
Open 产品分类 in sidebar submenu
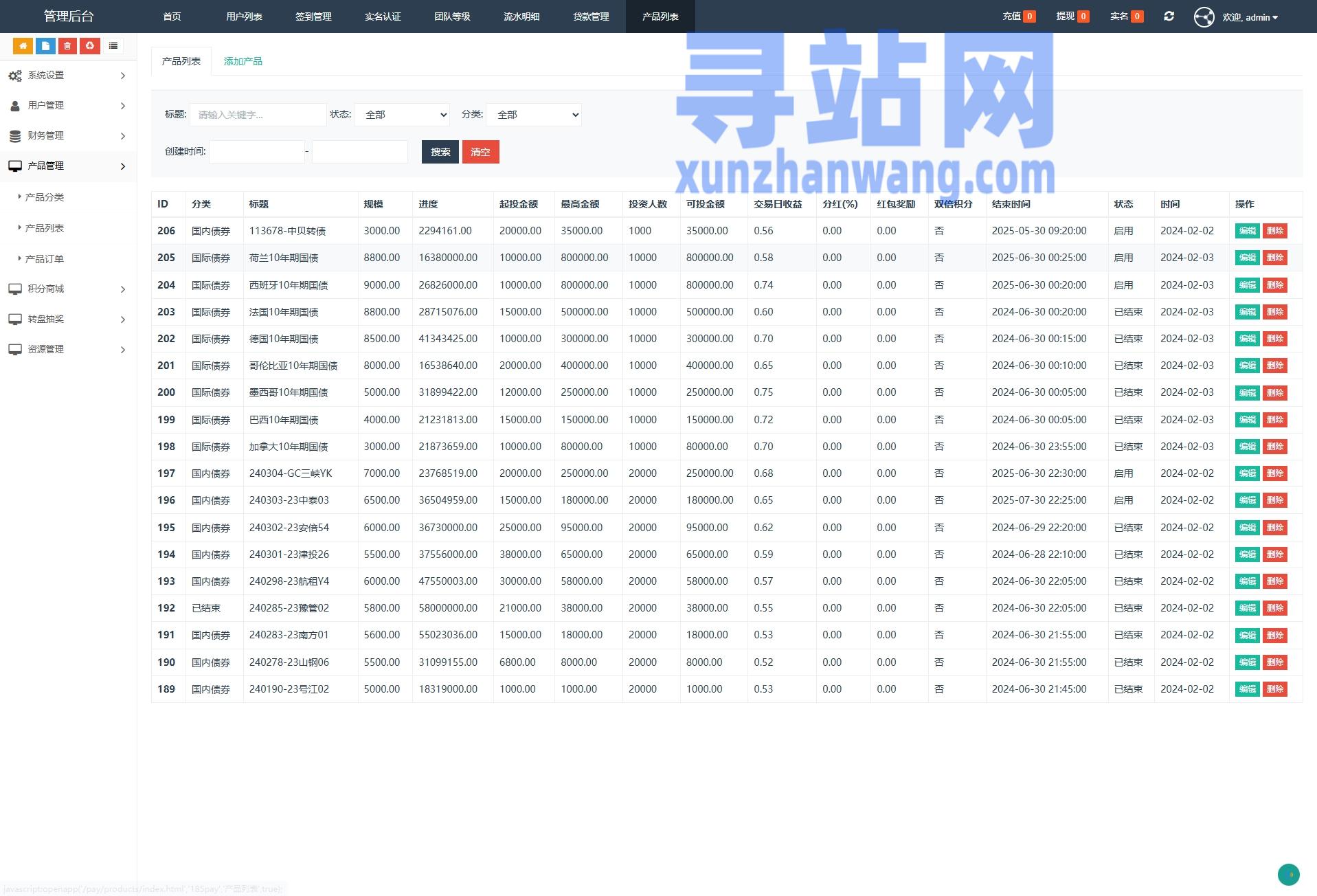point(45,197)
